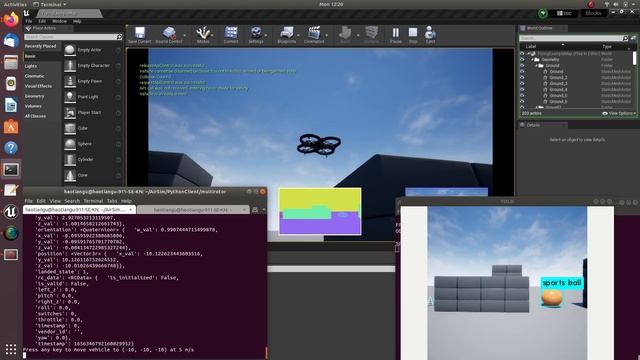Click the info circle beside Empty Actor
The image size is (640, 360).
click(118, 50)
